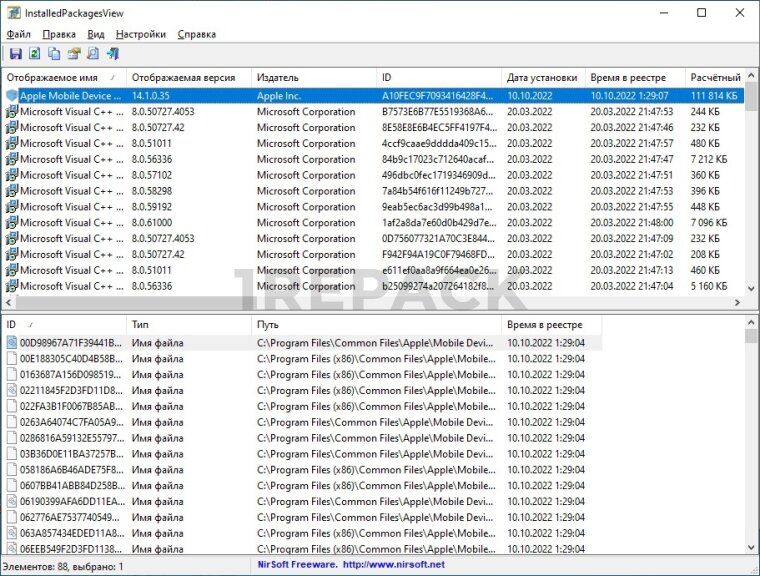Sort the lower pane by ID column

tap(60, 325)
